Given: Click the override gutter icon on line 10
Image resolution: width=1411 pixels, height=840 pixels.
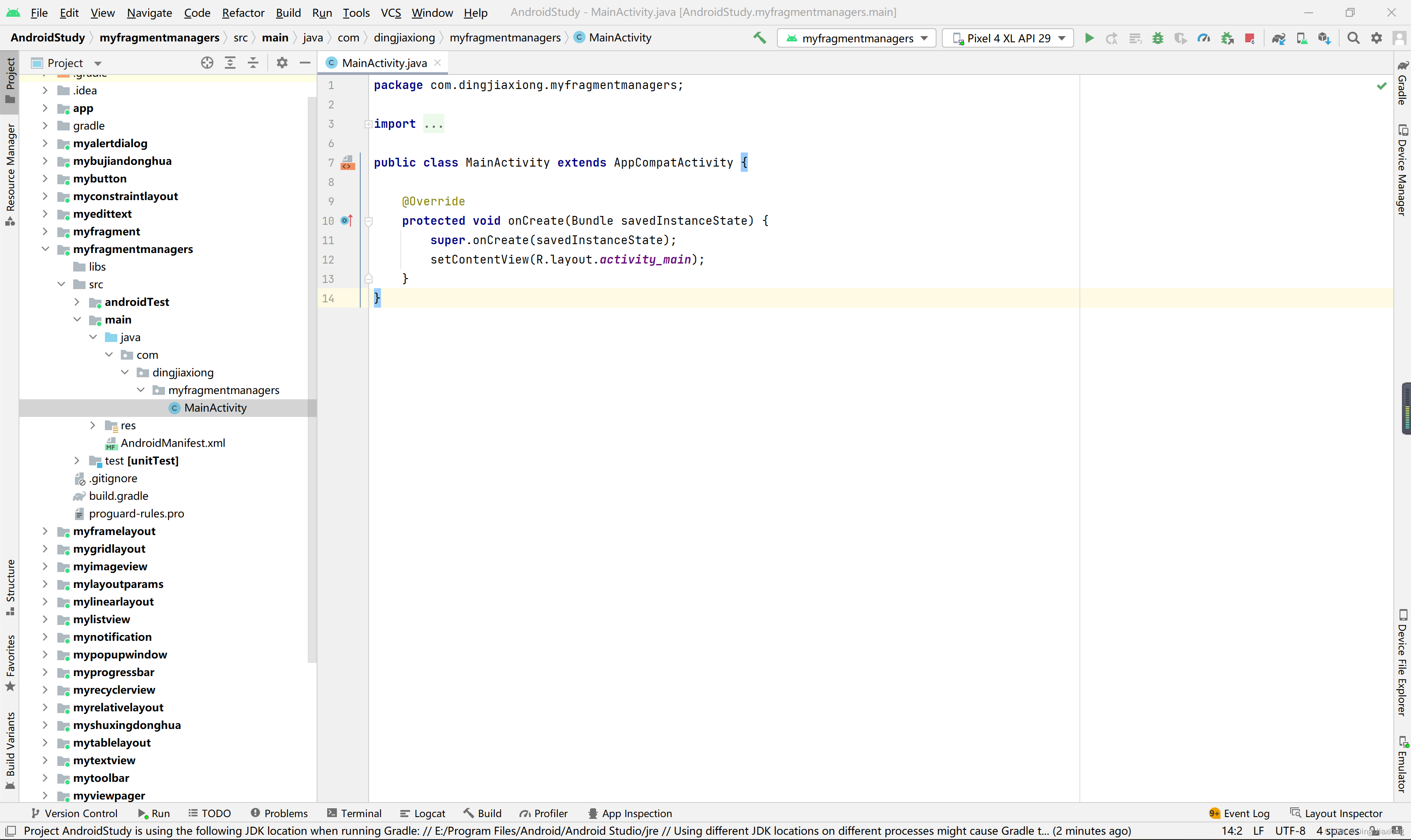Looking at the screenshot, I should [347, 221].
